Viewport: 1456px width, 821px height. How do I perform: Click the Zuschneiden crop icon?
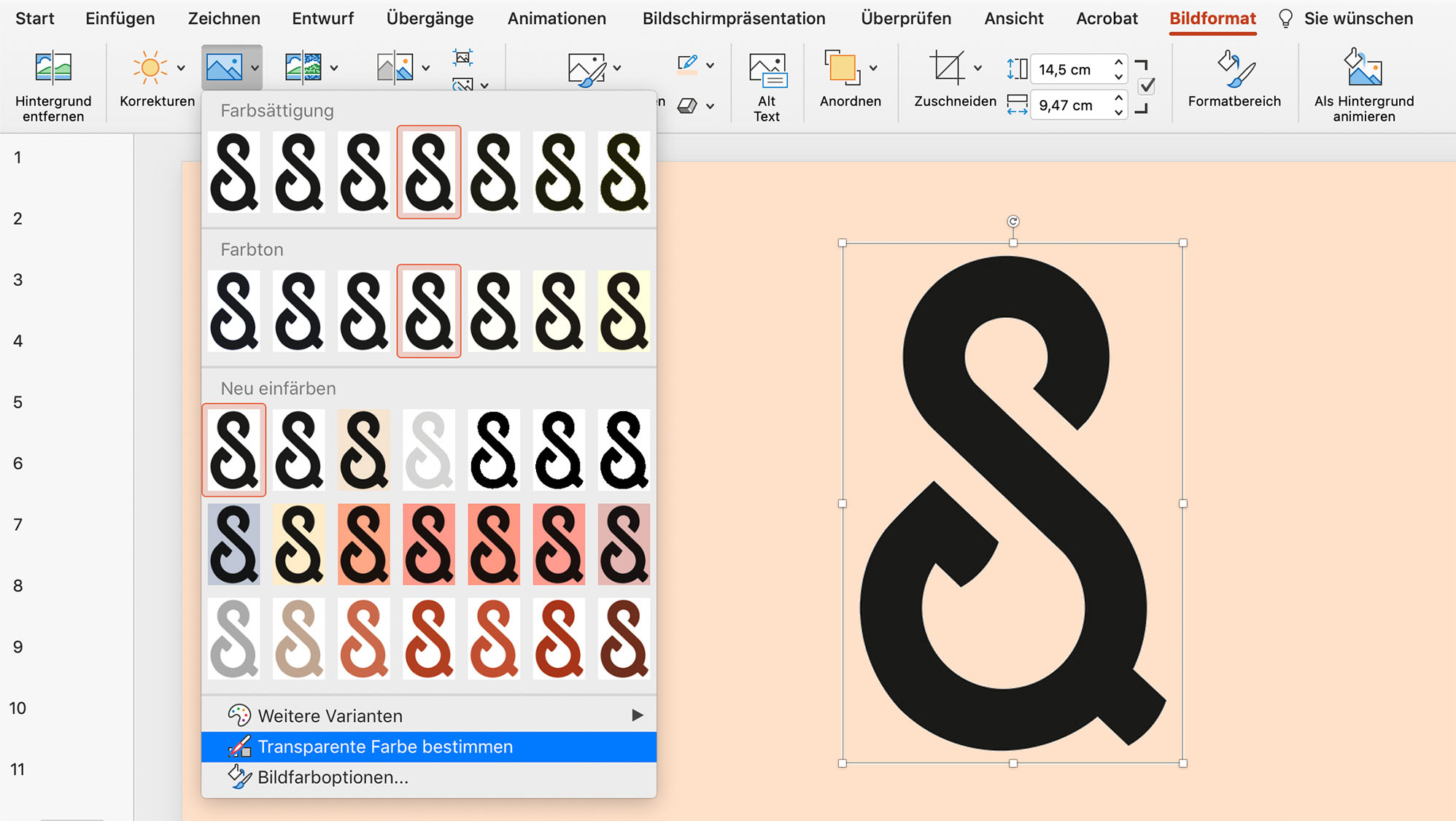click(x=948, y=68)
